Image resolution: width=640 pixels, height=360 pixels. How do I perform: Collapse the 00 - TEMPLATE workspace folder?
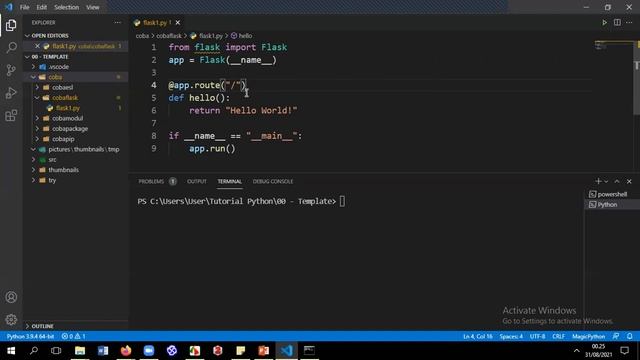pyautogui.click(x=75, y=57)
